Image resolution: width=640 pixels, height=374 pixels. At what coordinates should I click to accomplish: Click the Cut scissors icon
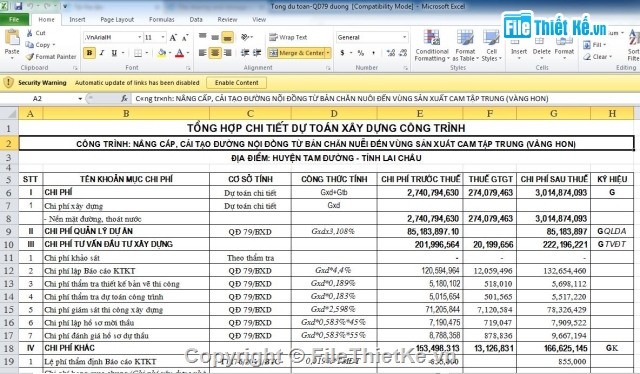pyautogui.click(x=29, y=33)
